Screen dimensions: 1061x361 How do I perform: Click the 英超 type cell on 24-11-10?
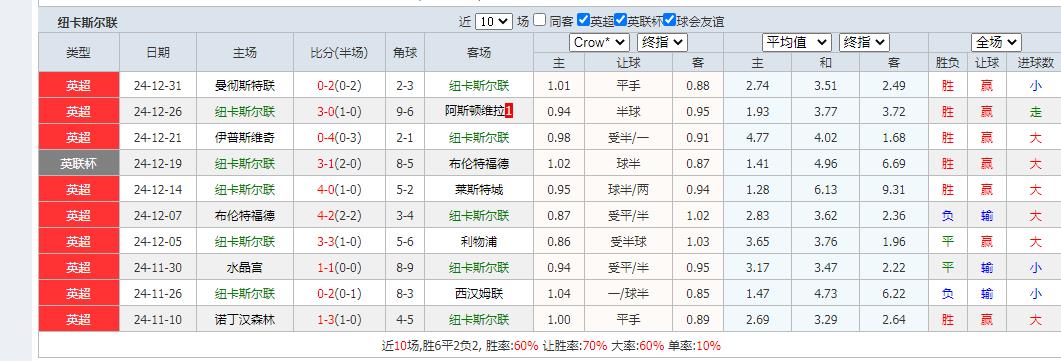78,320
